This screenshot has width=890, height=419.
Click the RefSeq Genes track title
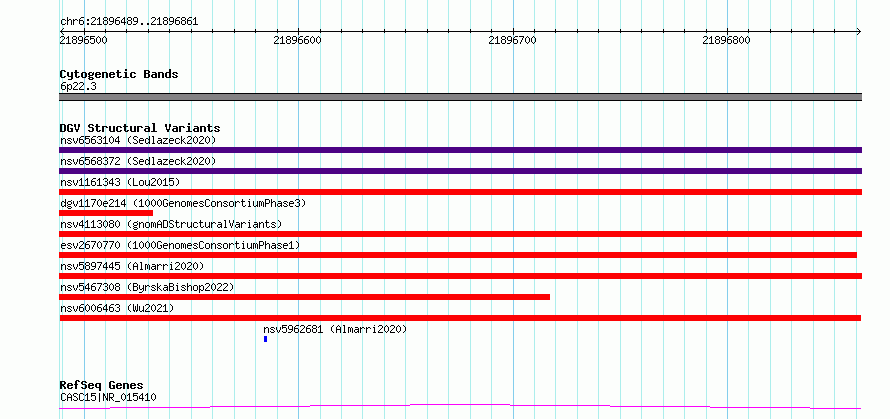click(x=101, y=386)
